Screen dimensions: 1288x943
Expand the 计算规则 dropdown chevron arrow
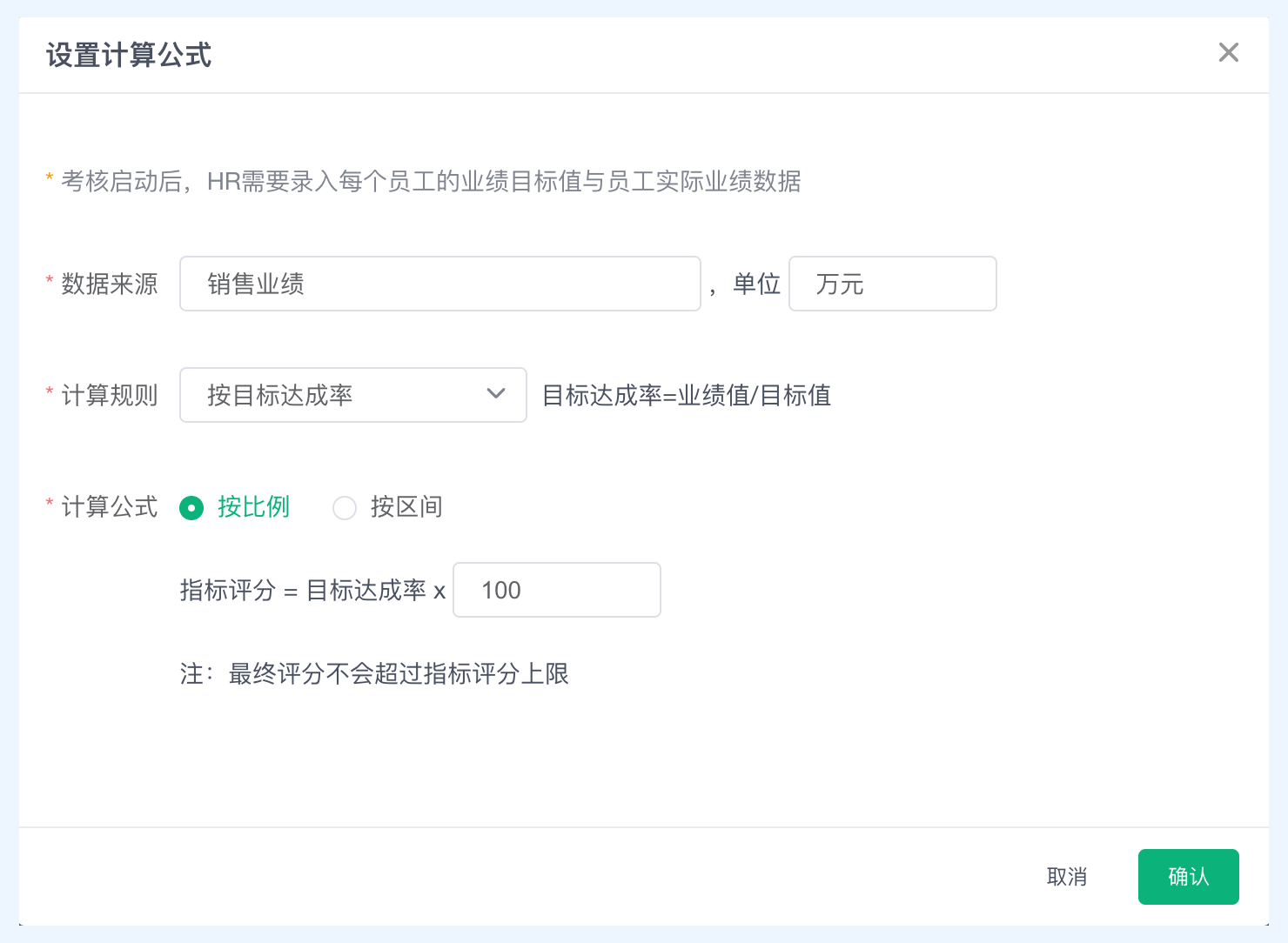(x=496, y=394)
